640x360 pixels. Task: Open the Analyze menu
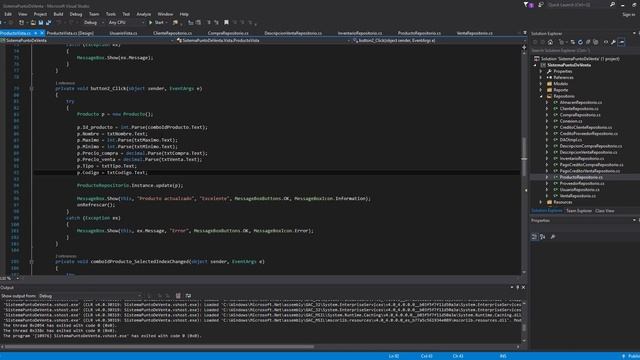(144, 14)
